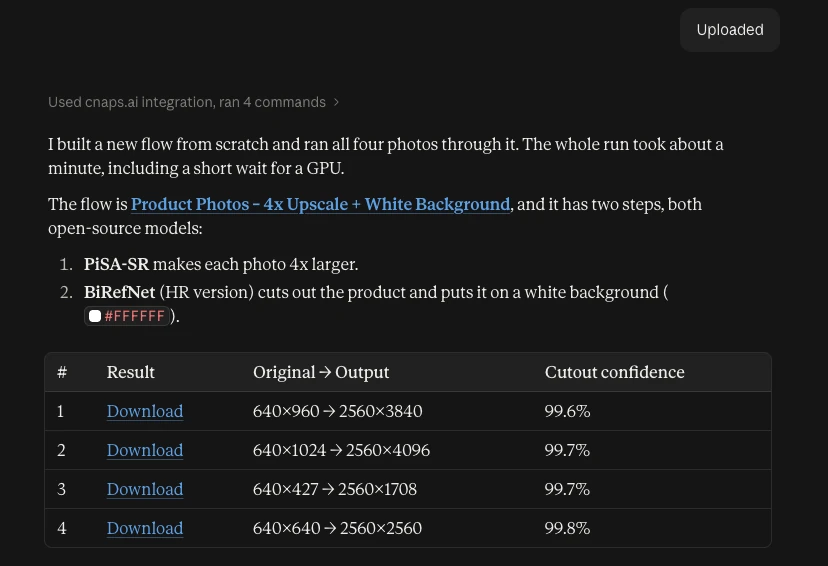Open the Product Photos – 4x Upscale + White Background link
828x566 pixels.
321,204
